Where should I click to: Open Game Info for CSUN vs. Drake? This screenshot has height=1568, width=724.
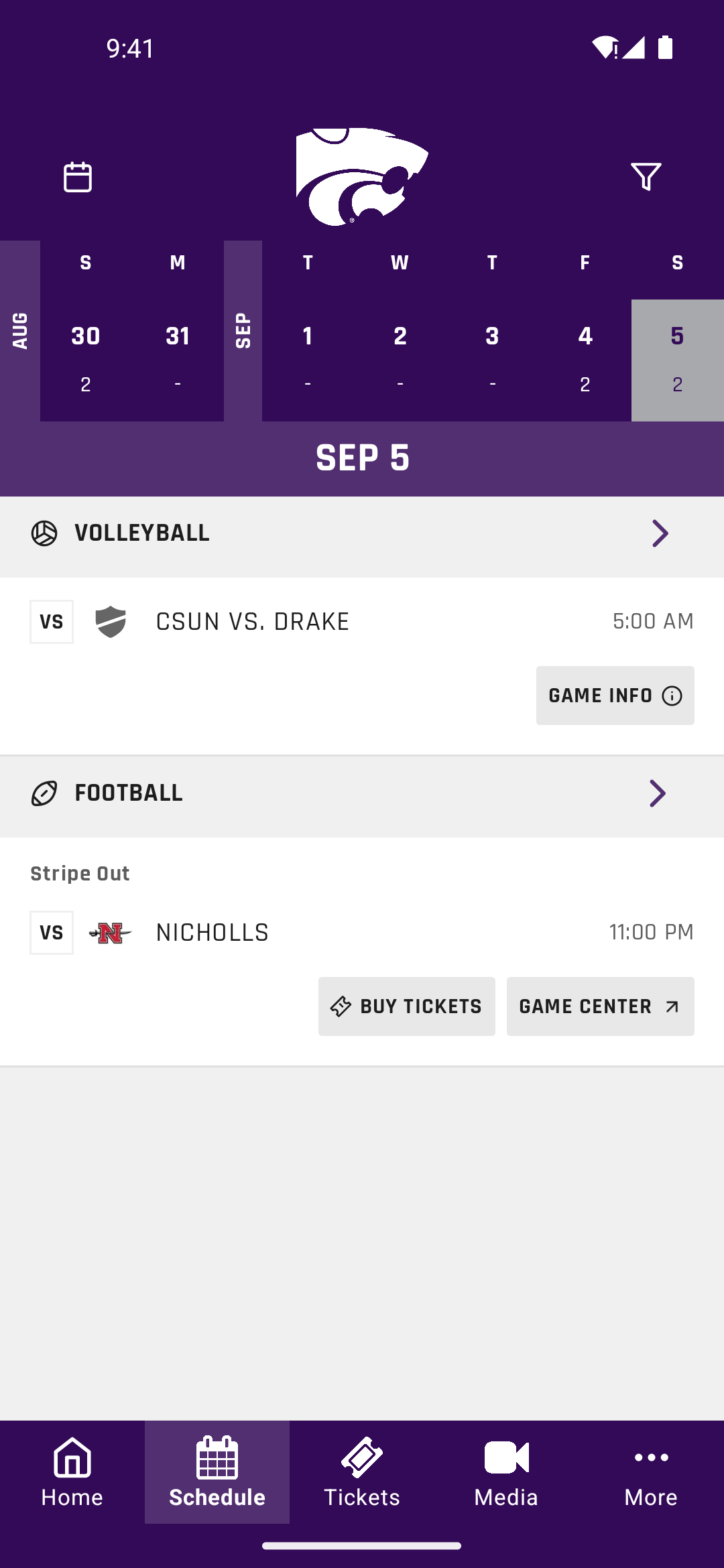coord(615,696)
